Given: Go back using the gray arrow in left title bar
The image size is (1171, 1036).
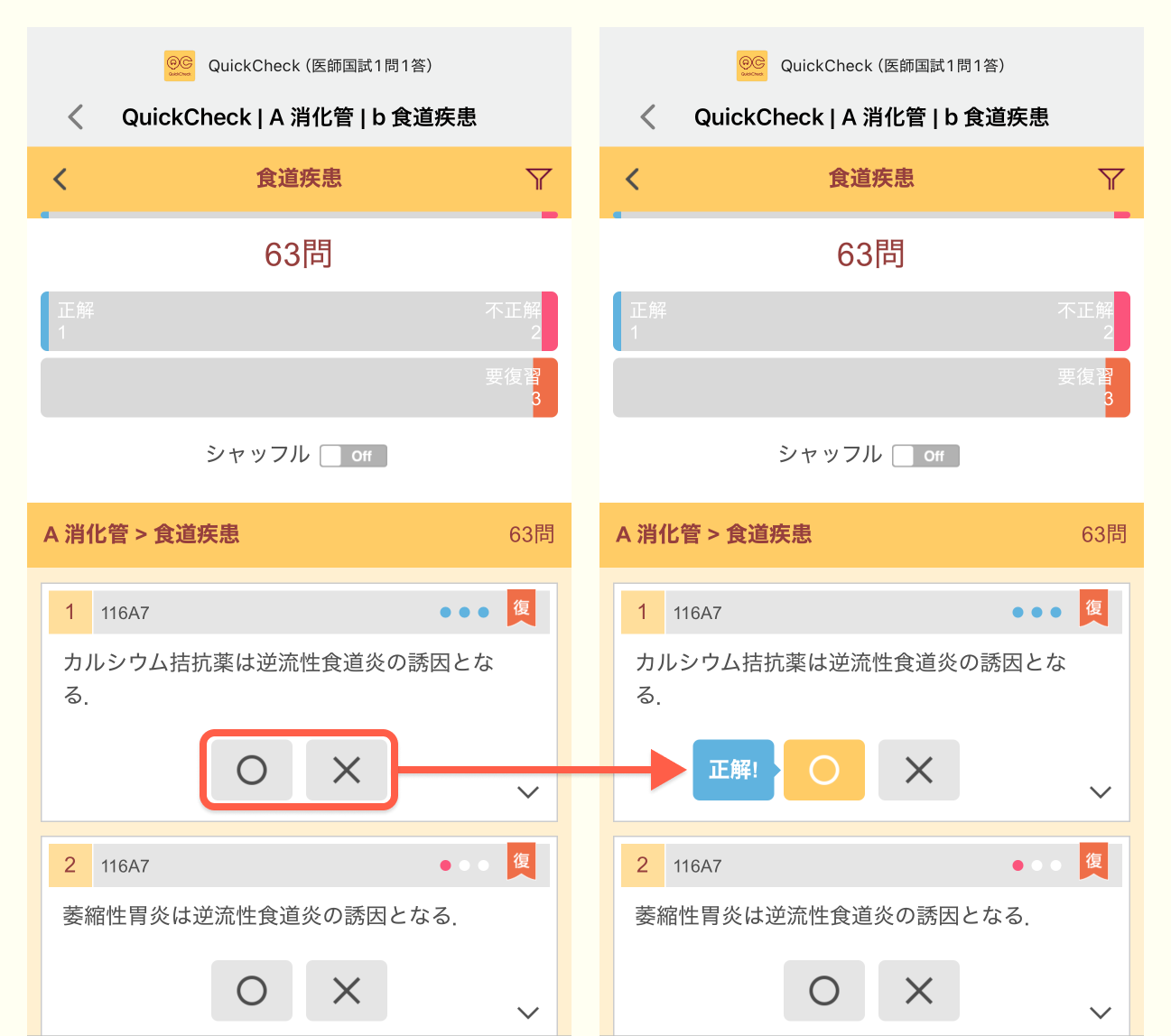Looking at the screenshot, I should click(x=76, y=116).
